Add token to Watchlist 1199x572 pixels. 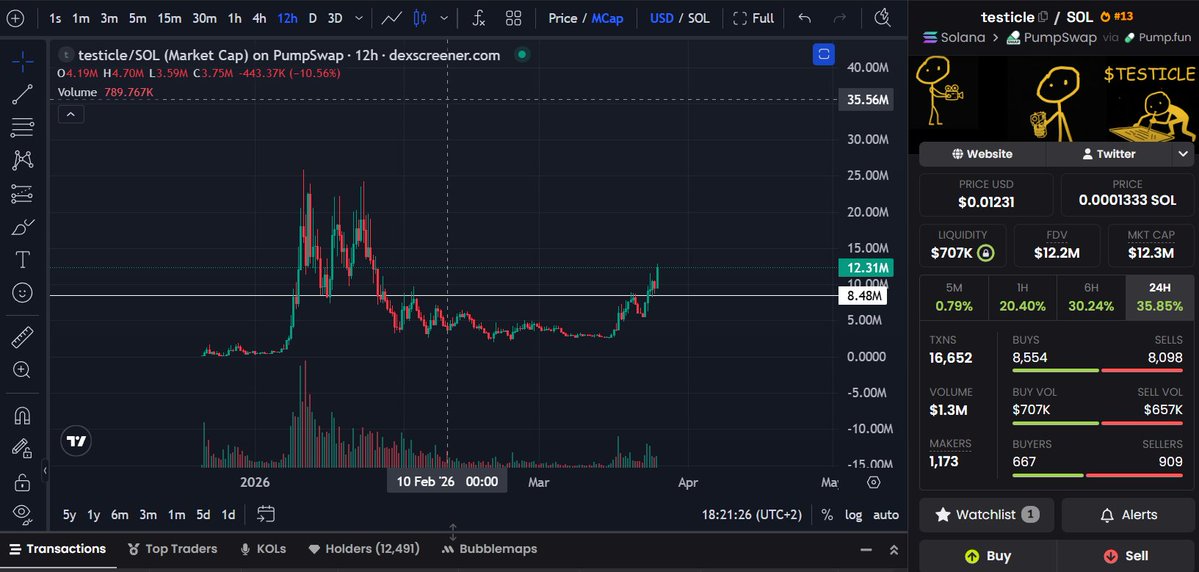click(x=986, y=515)
